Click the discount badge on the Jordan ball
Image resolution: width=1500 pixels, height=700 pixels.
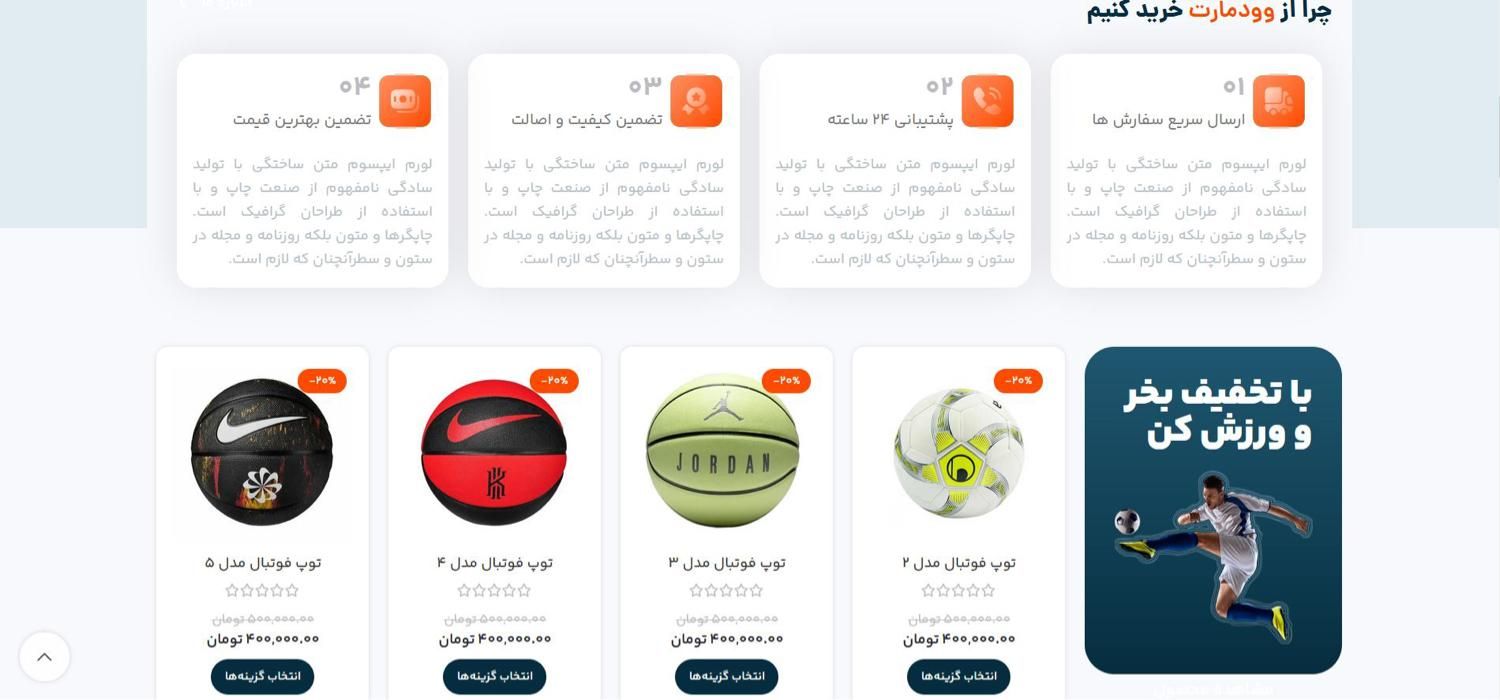(x=786, y=381)
